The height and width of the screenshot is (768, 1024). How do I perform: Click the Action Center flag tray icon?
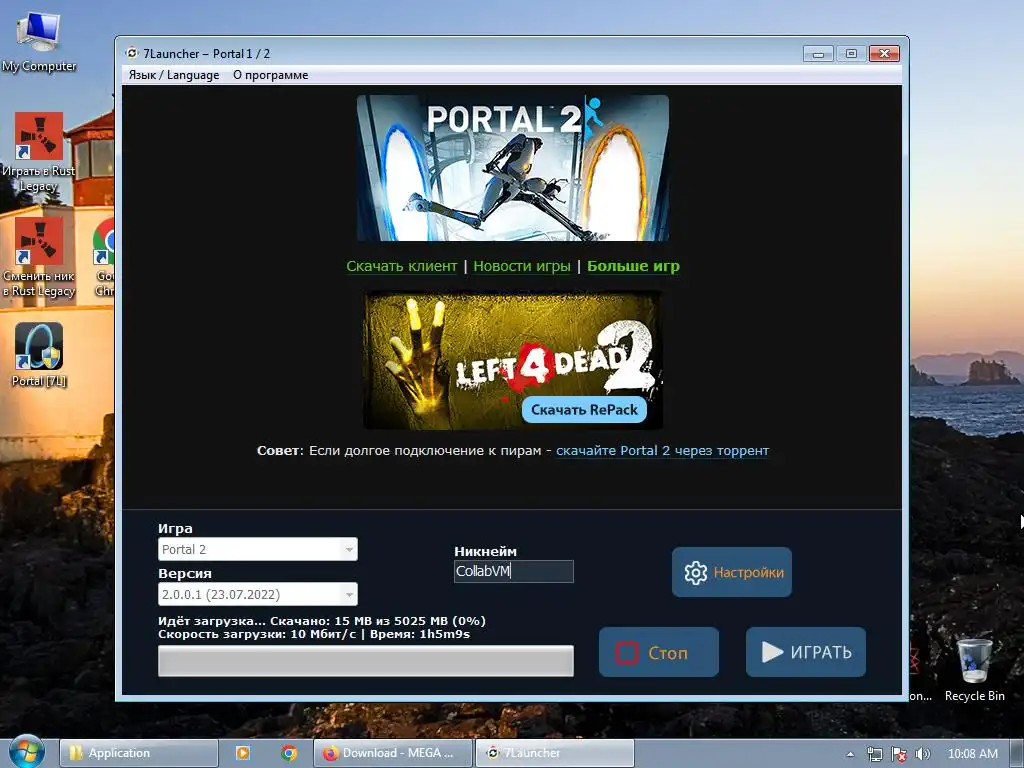[899, 754]
